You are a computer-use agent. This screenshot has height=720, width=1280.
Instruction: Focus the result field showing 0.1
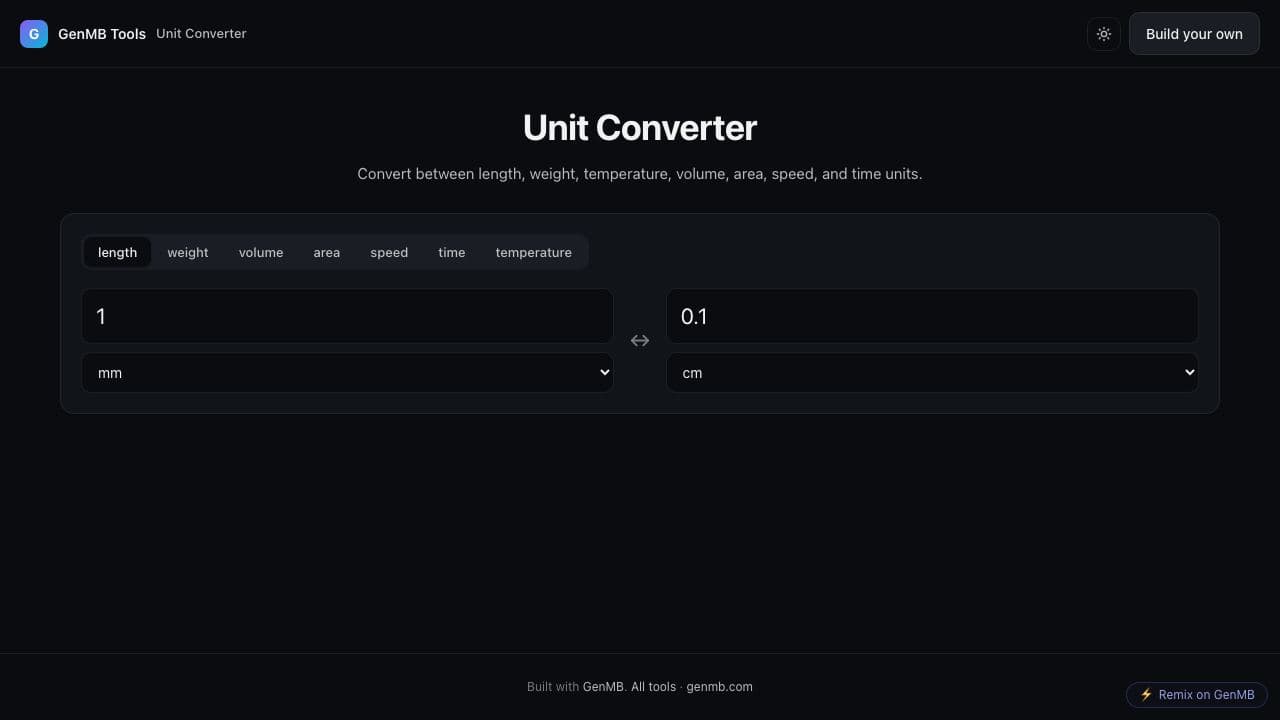tap(932, 316)
